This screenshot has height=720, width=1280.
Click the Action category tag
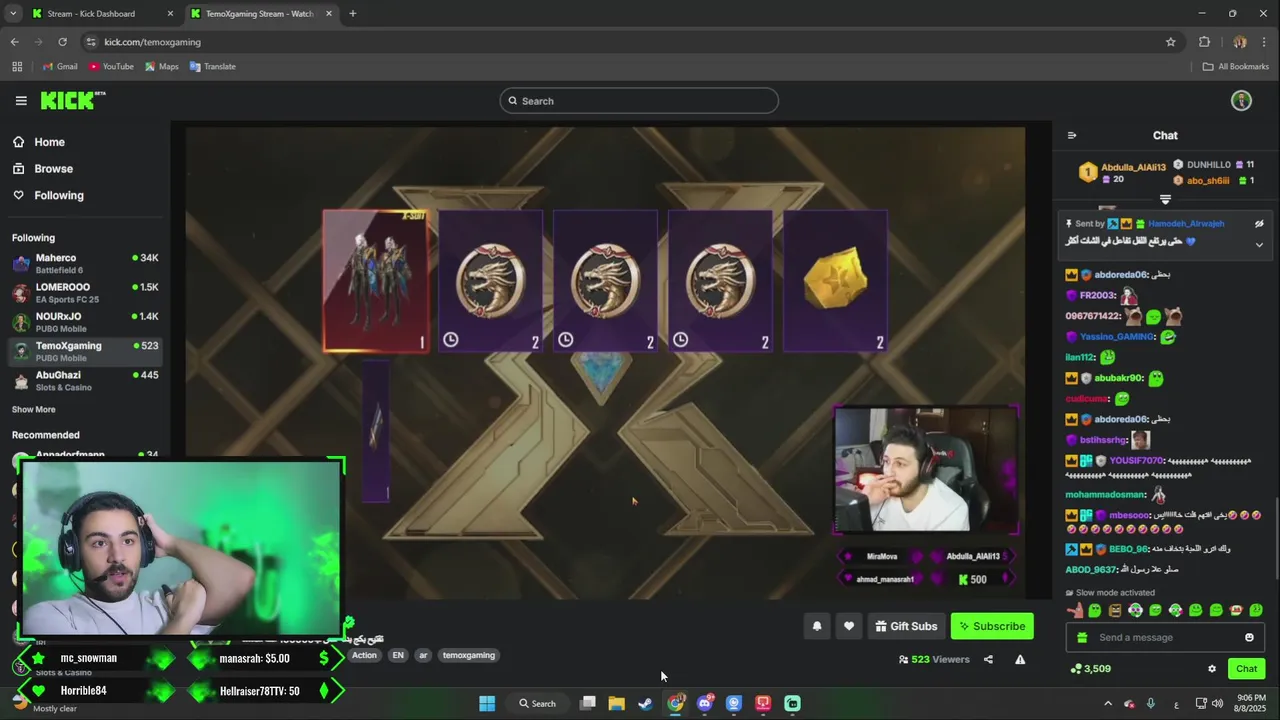364,655
